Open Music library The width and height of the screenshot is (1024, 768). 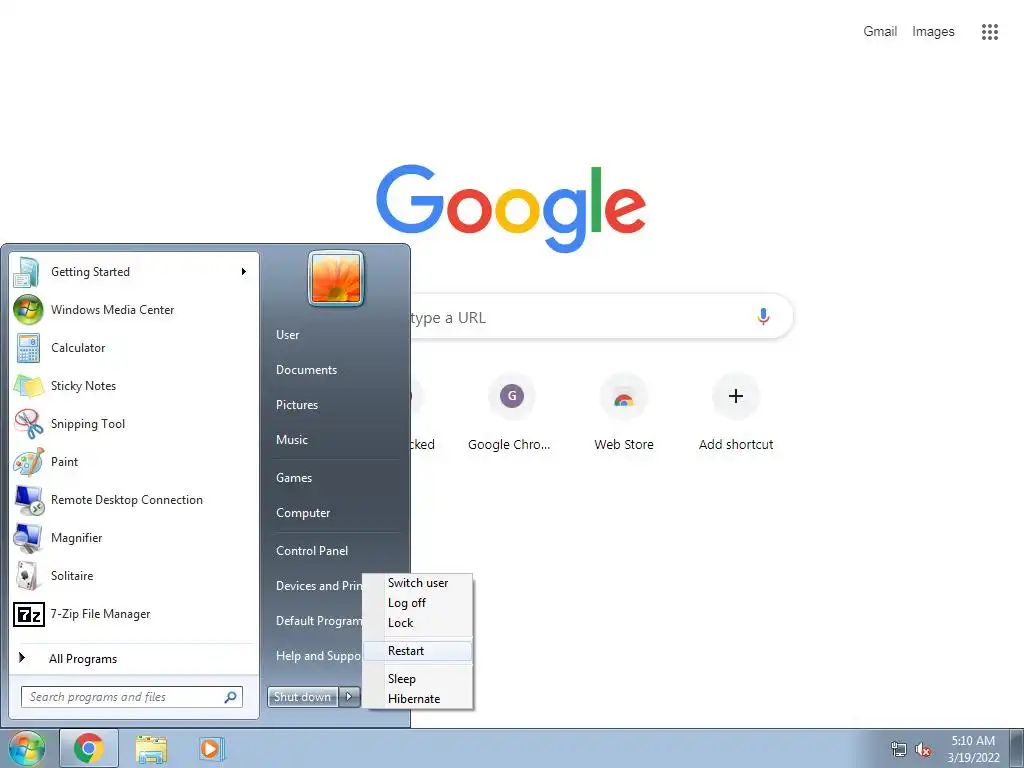(291, 440)
